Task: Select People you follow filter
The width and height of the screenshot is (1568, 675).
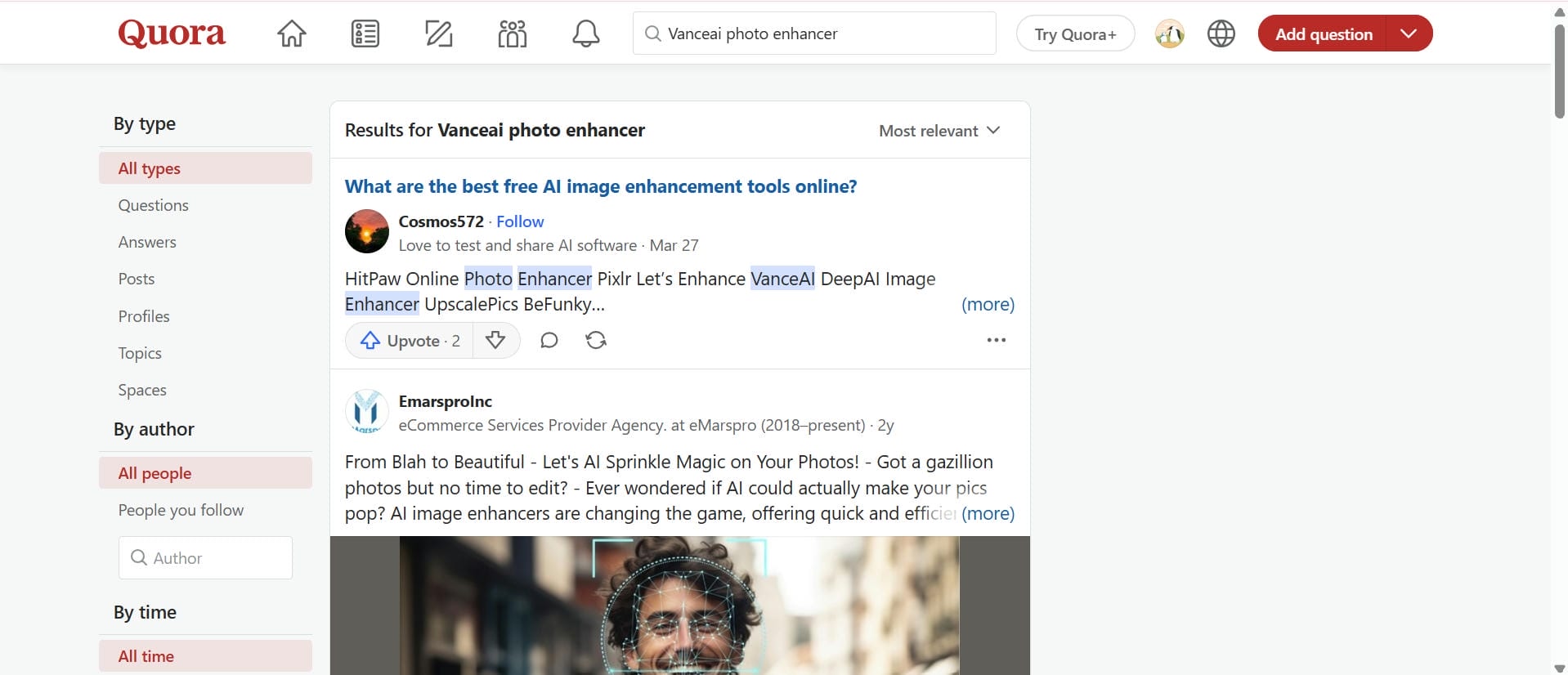Action: click(x=205, y=510)
